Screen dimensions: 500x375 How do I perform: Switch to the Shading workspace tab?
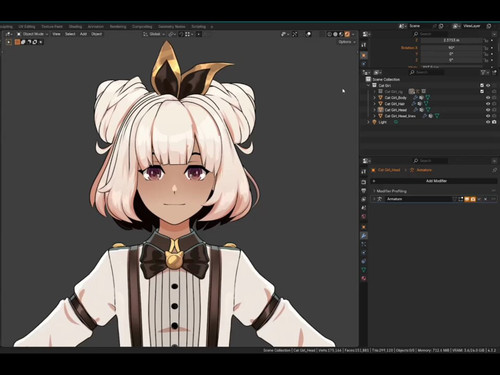75,27
